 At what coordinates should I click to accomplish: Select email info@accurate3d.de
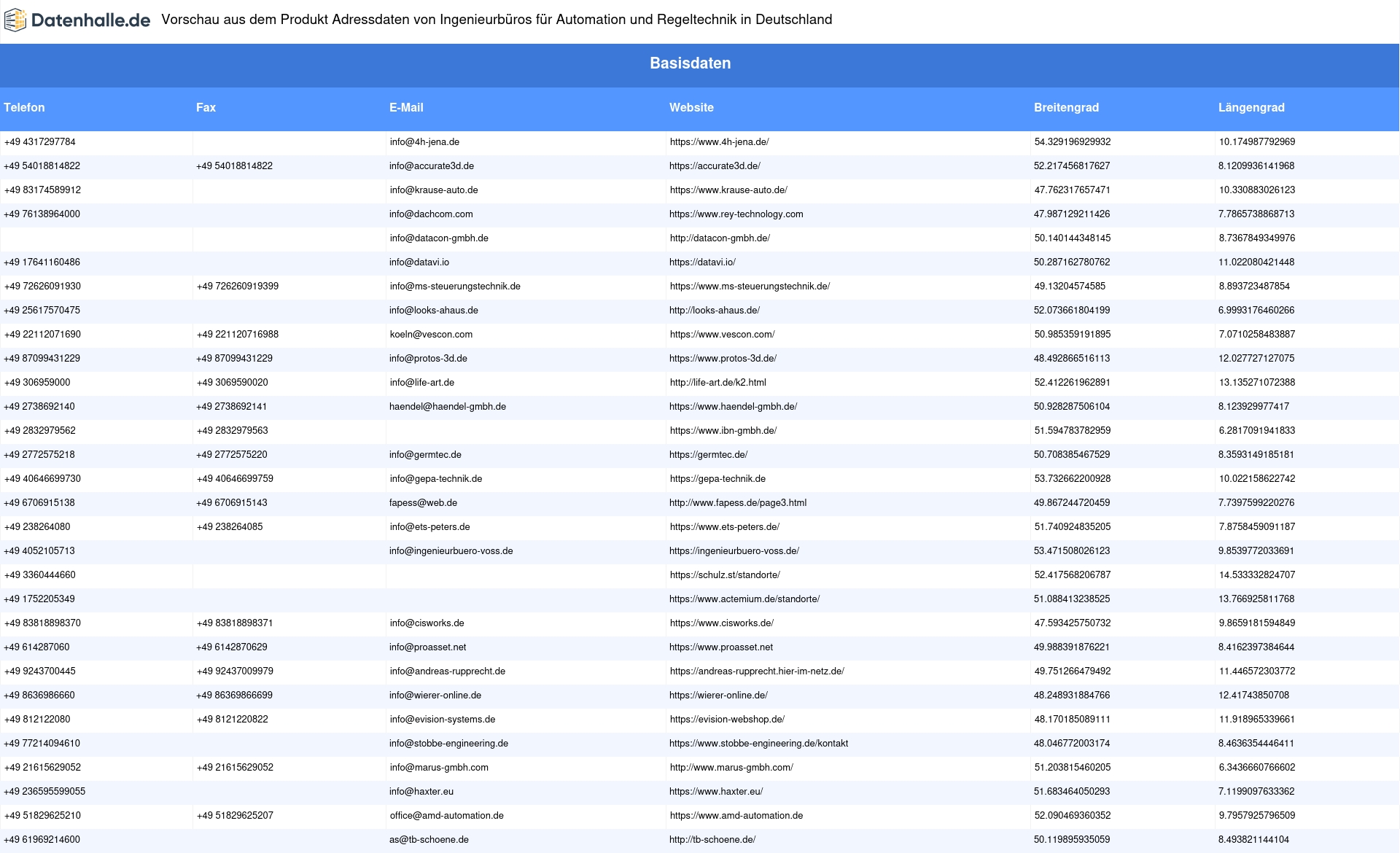pyautogui.click(x=432, y=166)
